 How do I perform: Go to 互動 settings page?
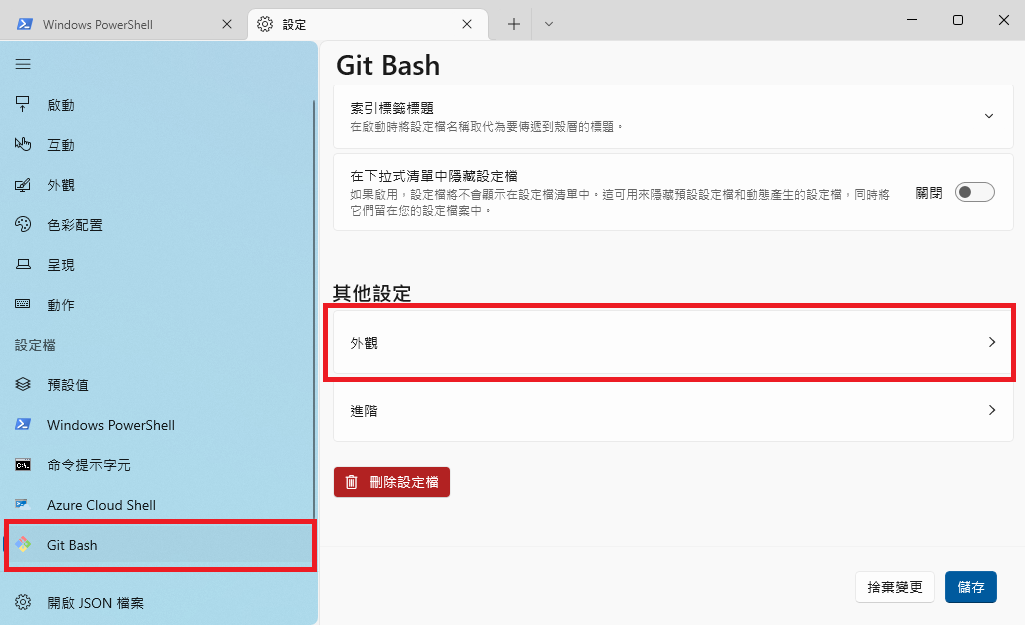(159, 144)
